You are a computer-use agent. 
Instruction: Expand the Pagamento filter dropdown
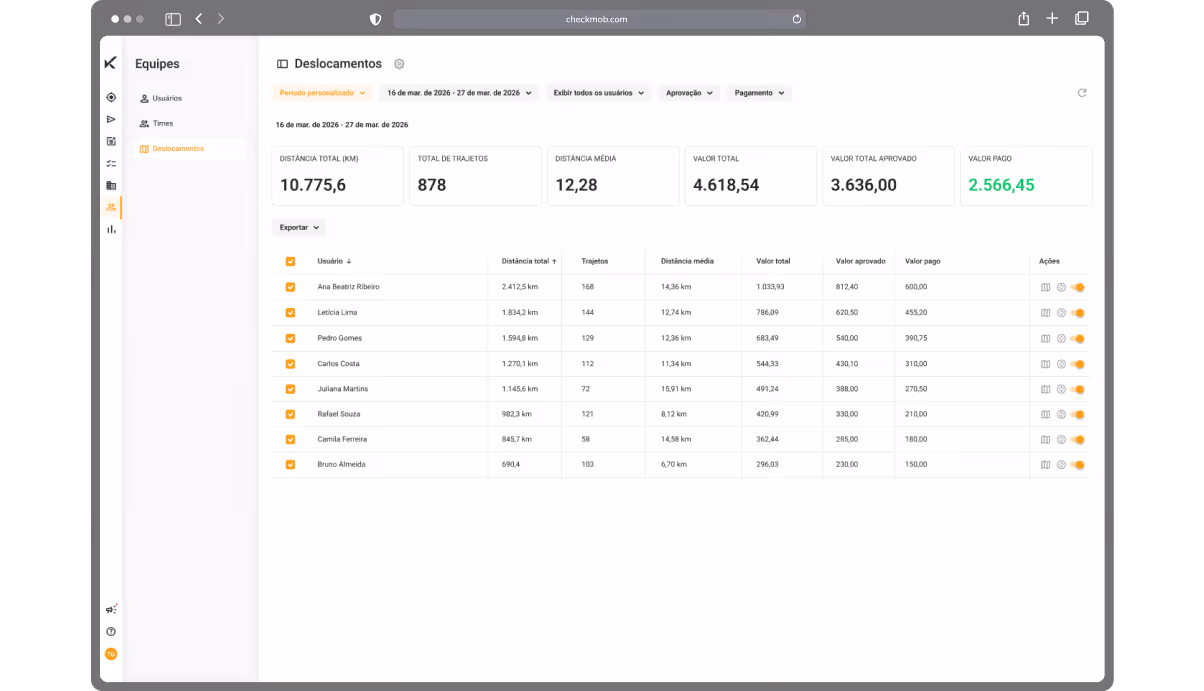[x=757, y=92]
